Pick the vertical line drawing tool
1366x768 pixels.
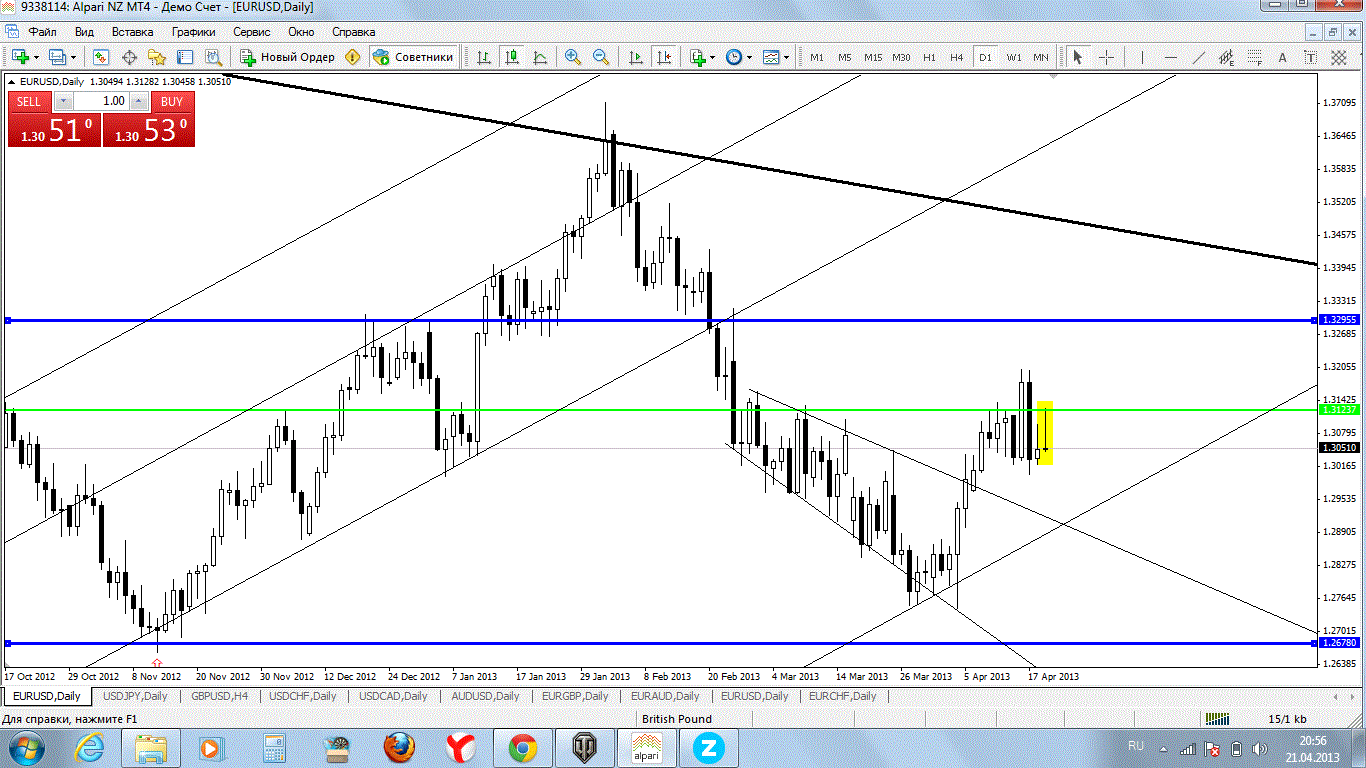click(x=1143, y=57)
